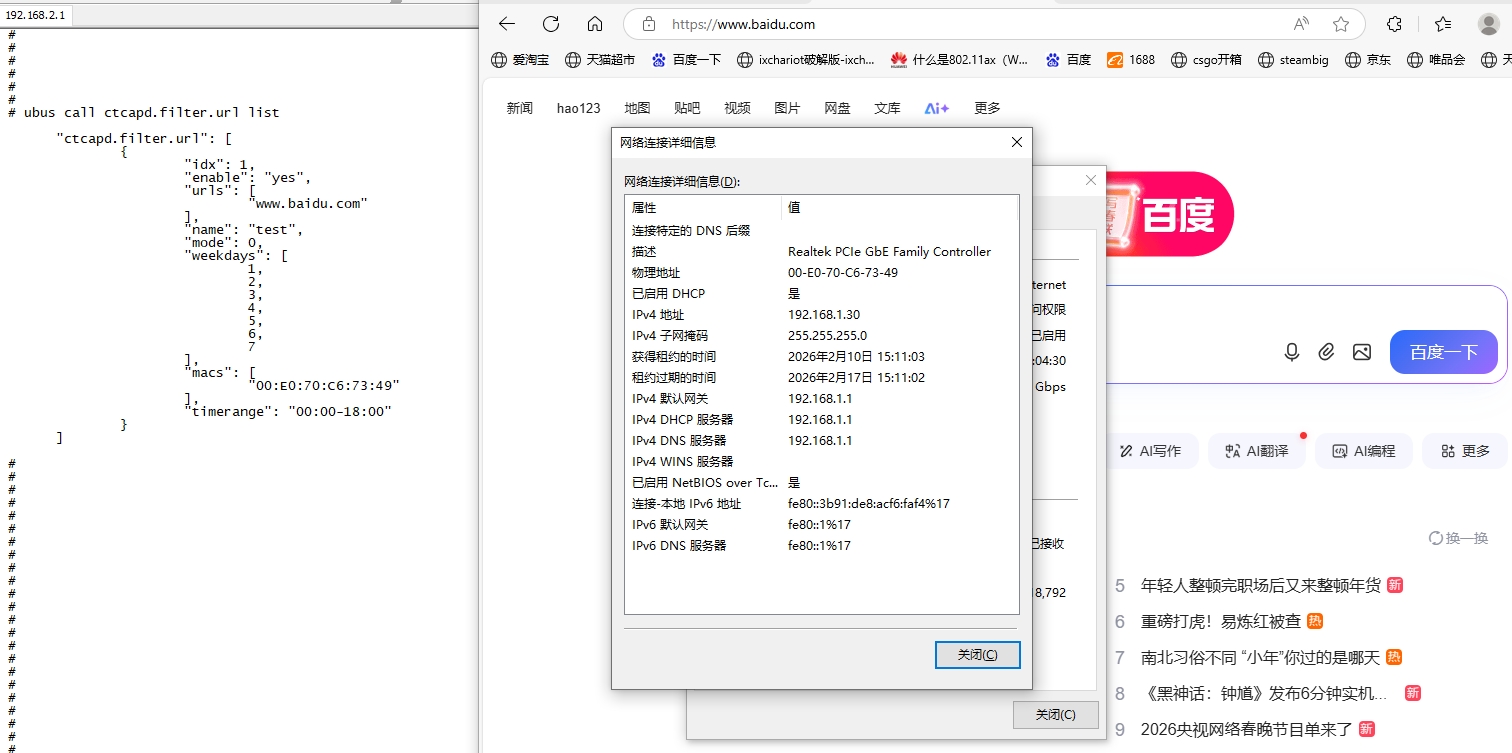Click the microphone voice search icon
The height and width of the screenshot is (753, 1512).
1292,352
